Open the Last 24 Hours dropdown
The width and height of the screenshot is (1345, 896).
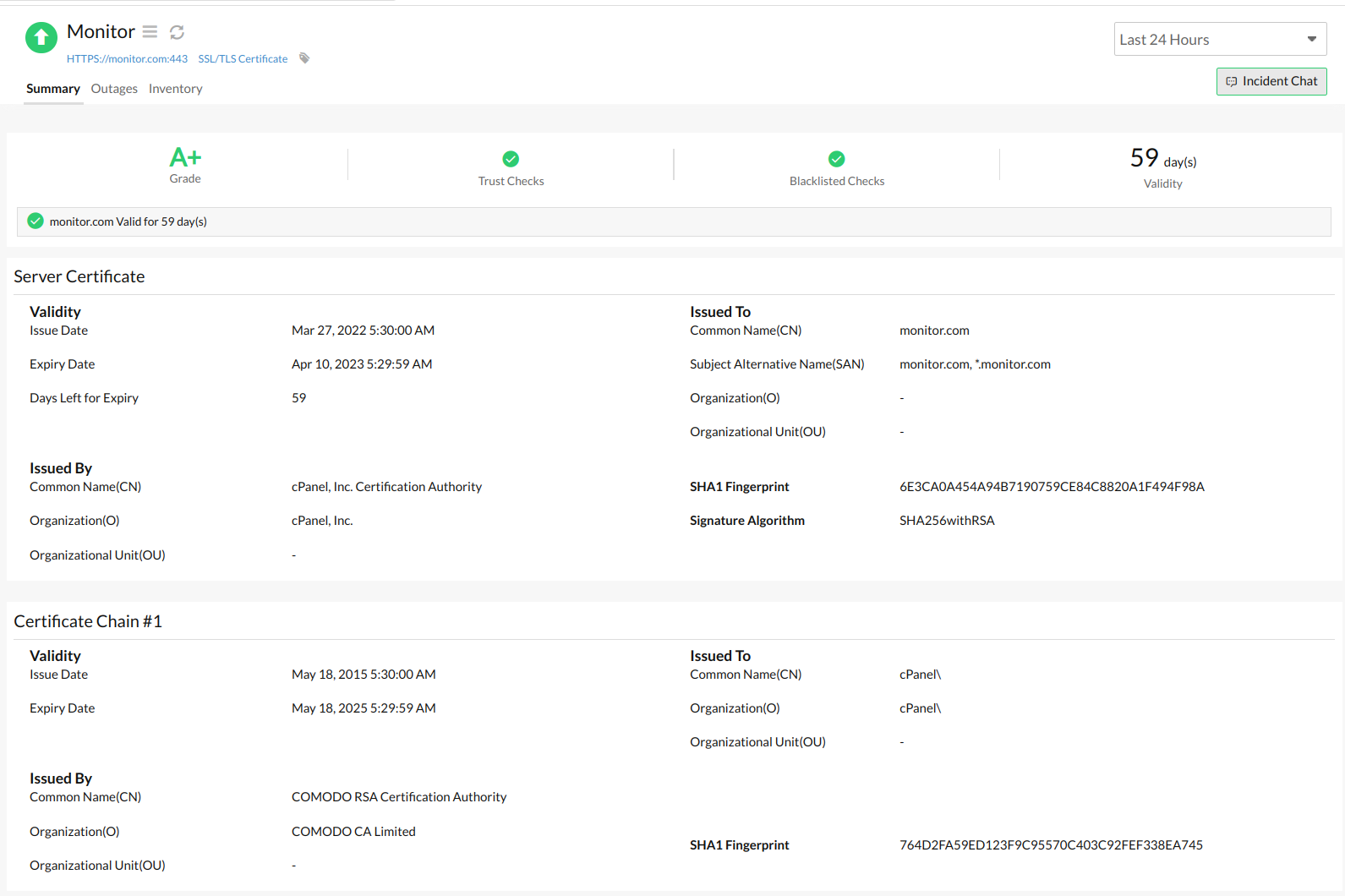[1219, 40]
